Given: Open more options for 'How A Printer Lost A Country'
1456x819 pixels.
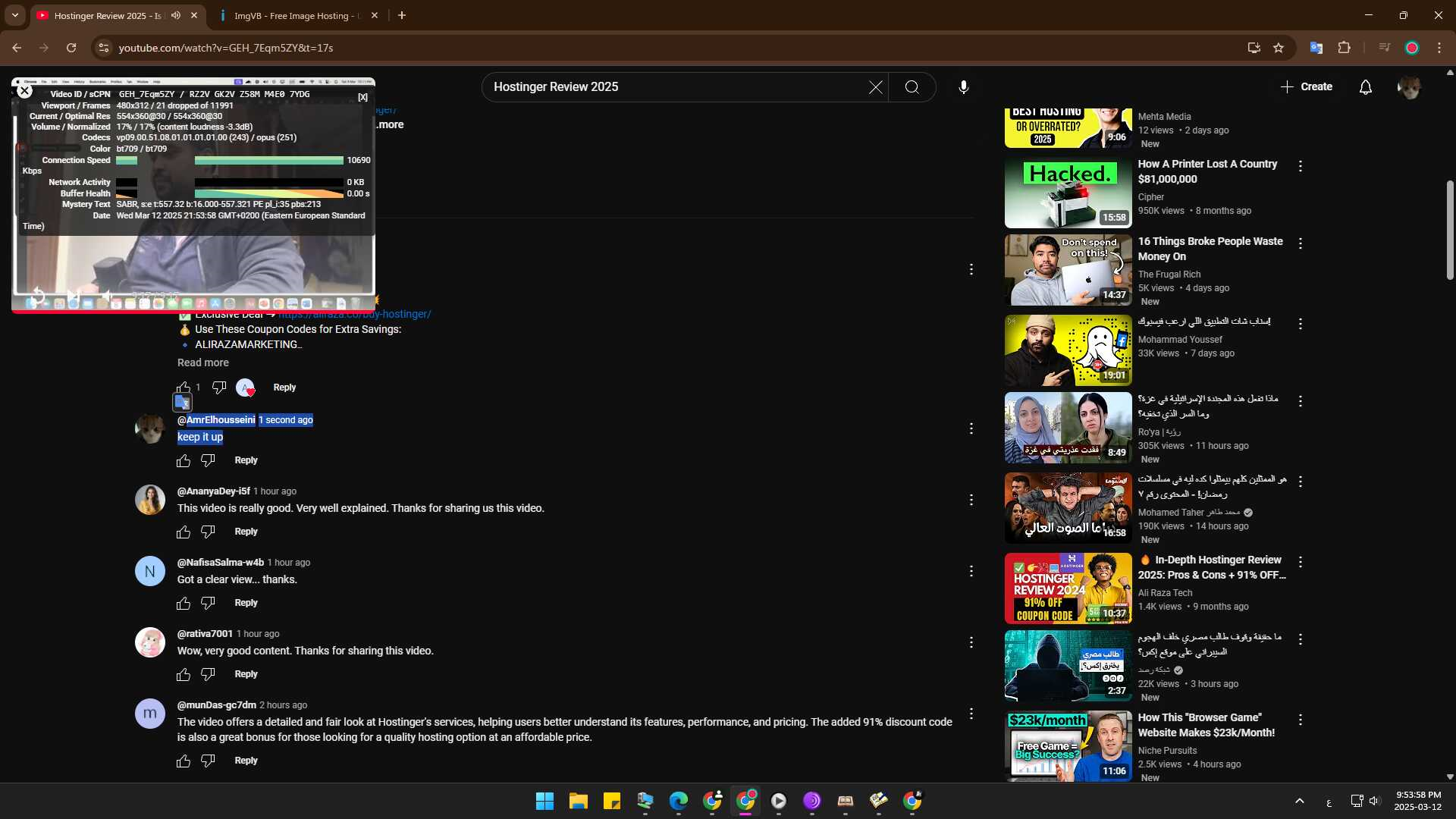Looking at the screenshot, I should click(1300, 166).
